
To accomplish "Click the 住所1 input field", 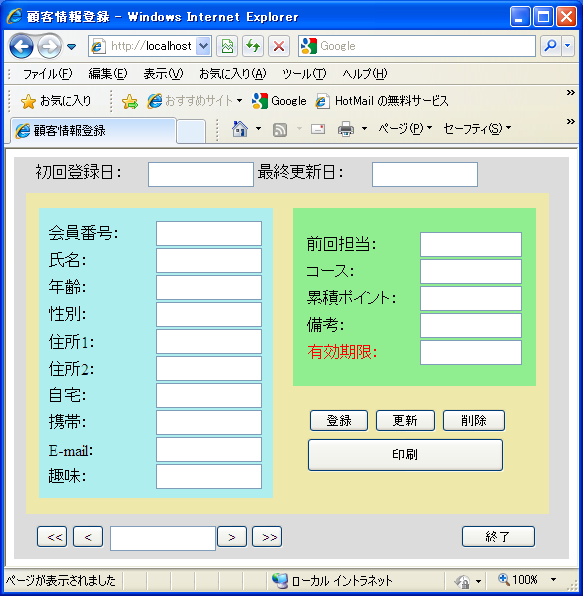I will (x=209, y=342).
